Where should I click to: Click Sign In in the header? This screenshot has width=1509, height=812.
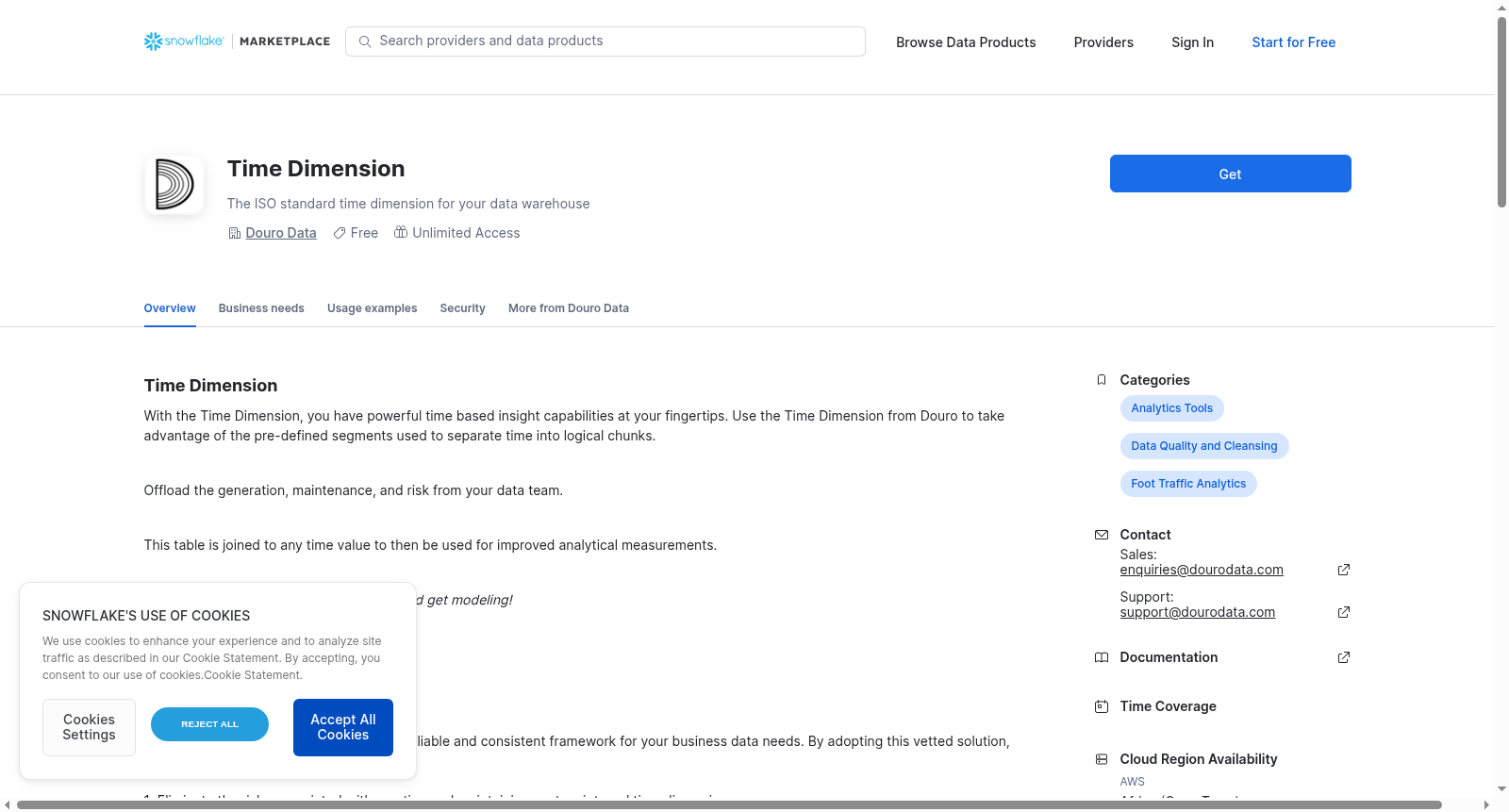tap(1192, 42)
